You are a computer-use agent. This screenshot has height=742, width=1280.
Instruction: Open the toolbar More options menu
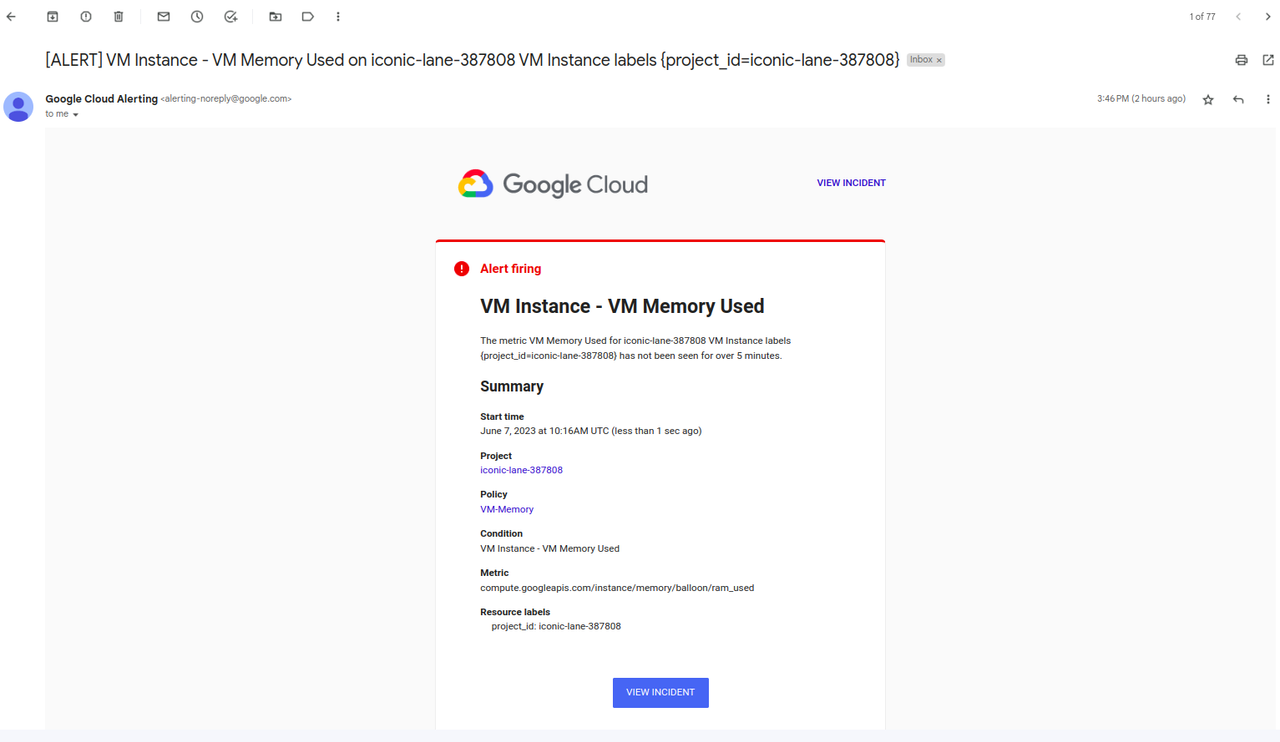point(338,17)
